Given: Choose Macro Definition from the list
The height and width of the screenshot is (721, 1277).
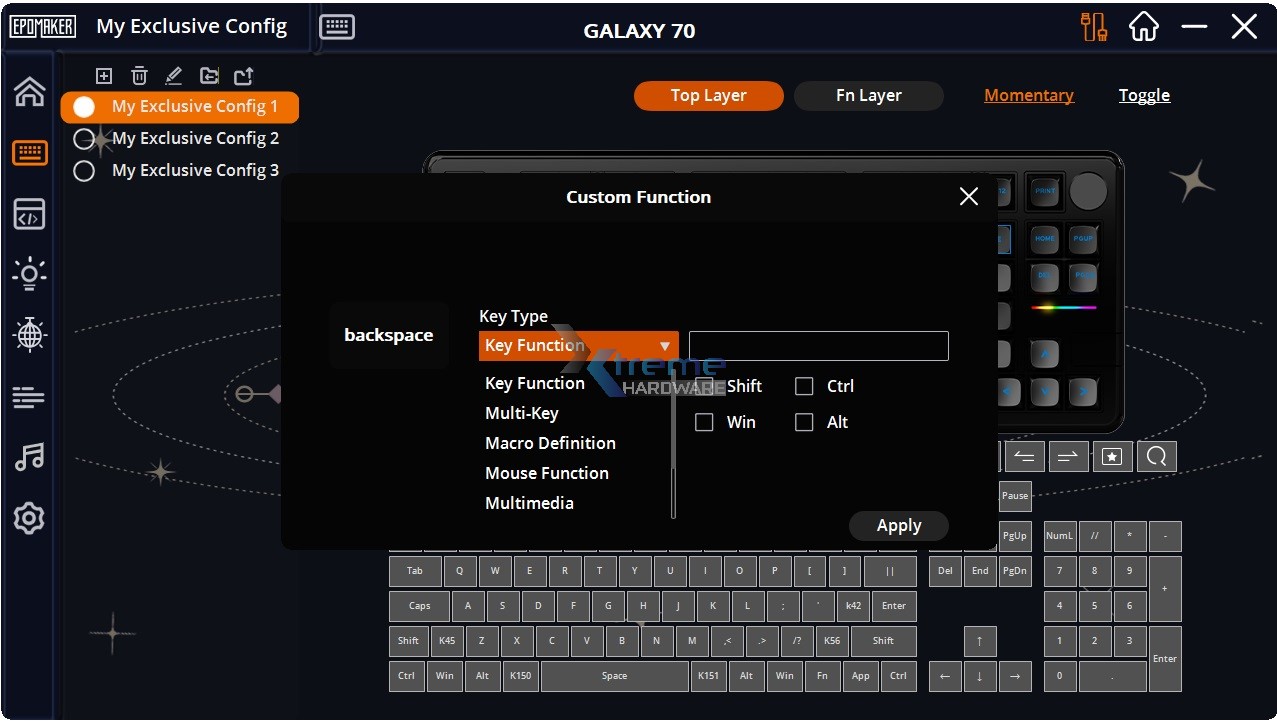Looking at the screenshot, I should click(550, 443).
